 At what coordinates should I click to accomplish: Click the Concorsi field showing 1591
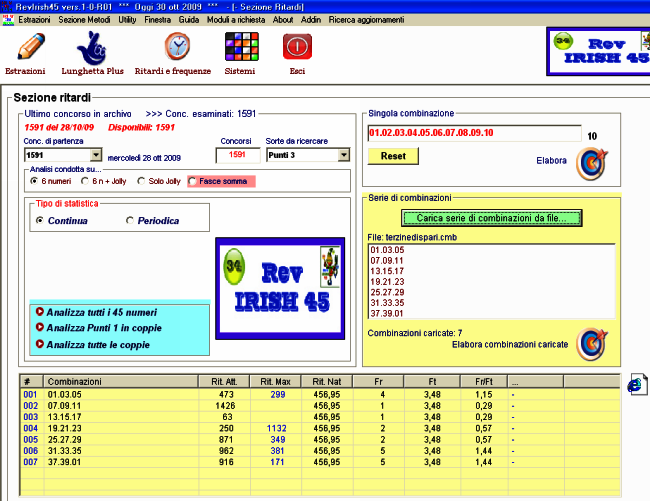coord(238,155)
